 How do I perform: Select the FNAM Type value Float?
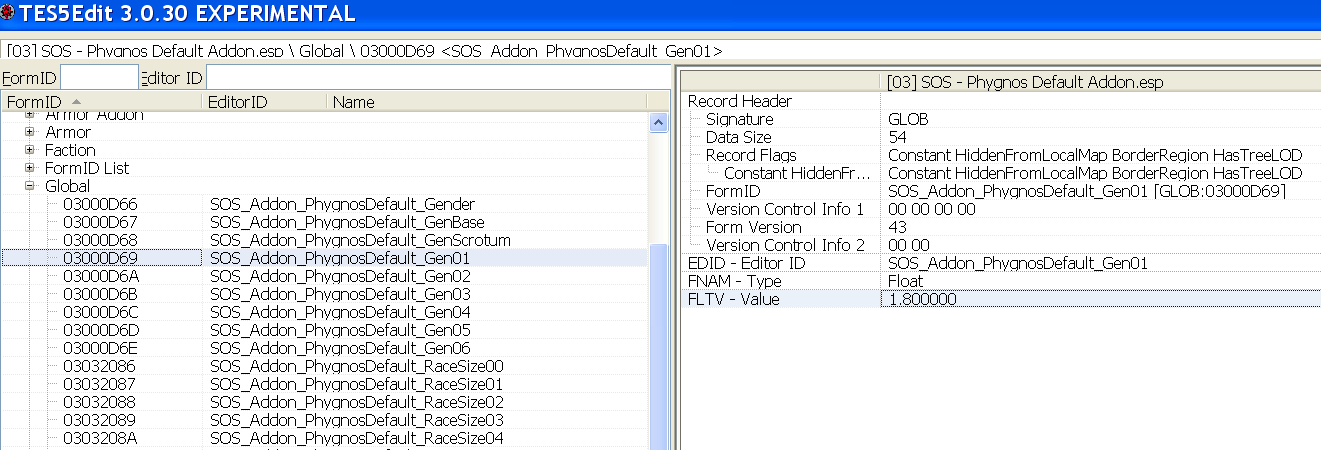pos(905,281)
